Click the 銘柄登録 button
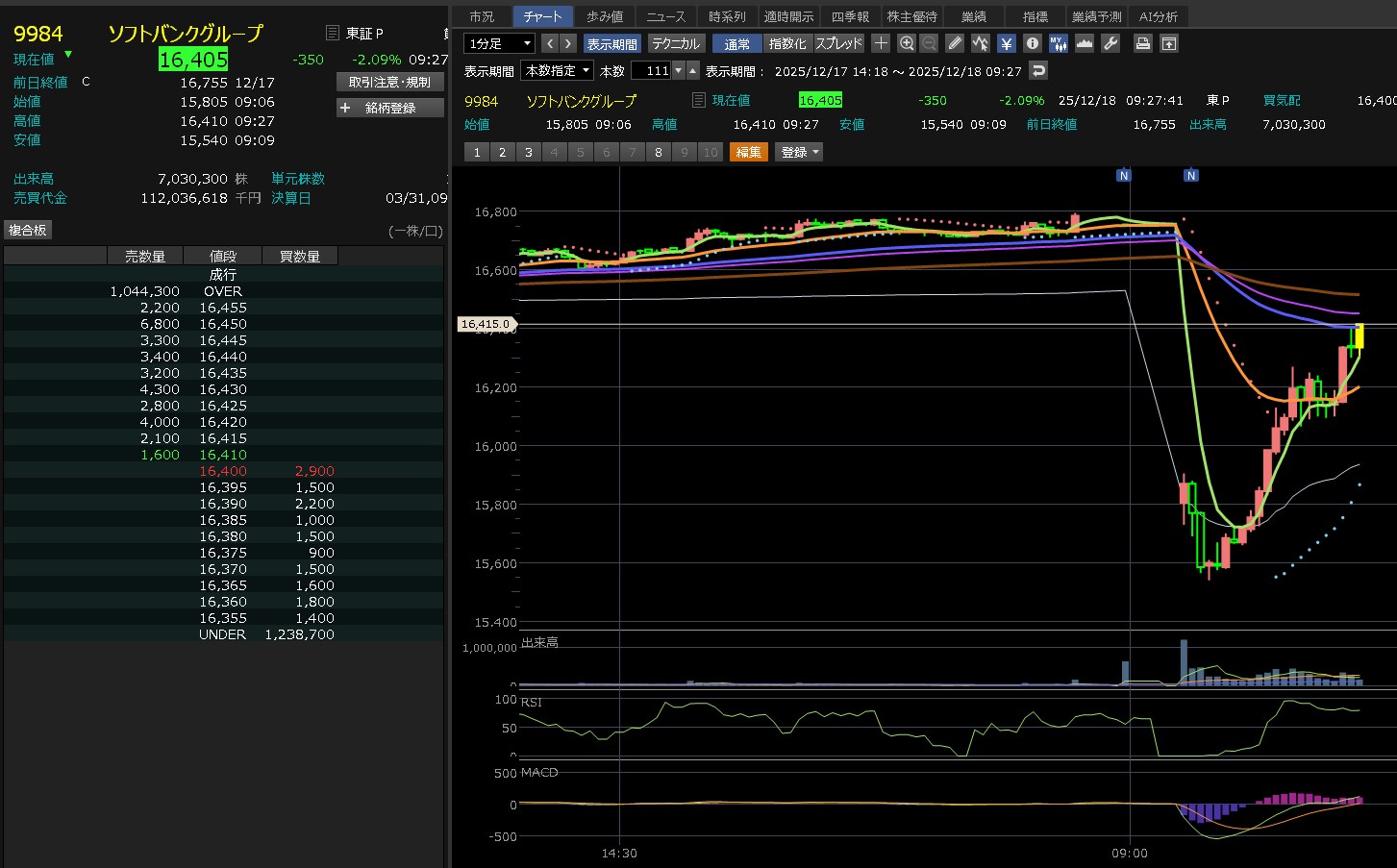 pyautogui.click(x=390, y=108)
